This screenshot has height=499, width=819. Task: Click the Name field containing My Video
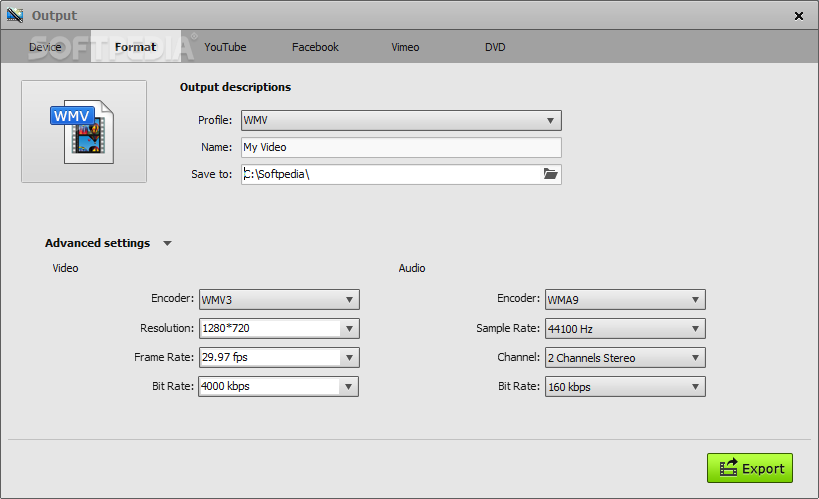pos(401,147)
